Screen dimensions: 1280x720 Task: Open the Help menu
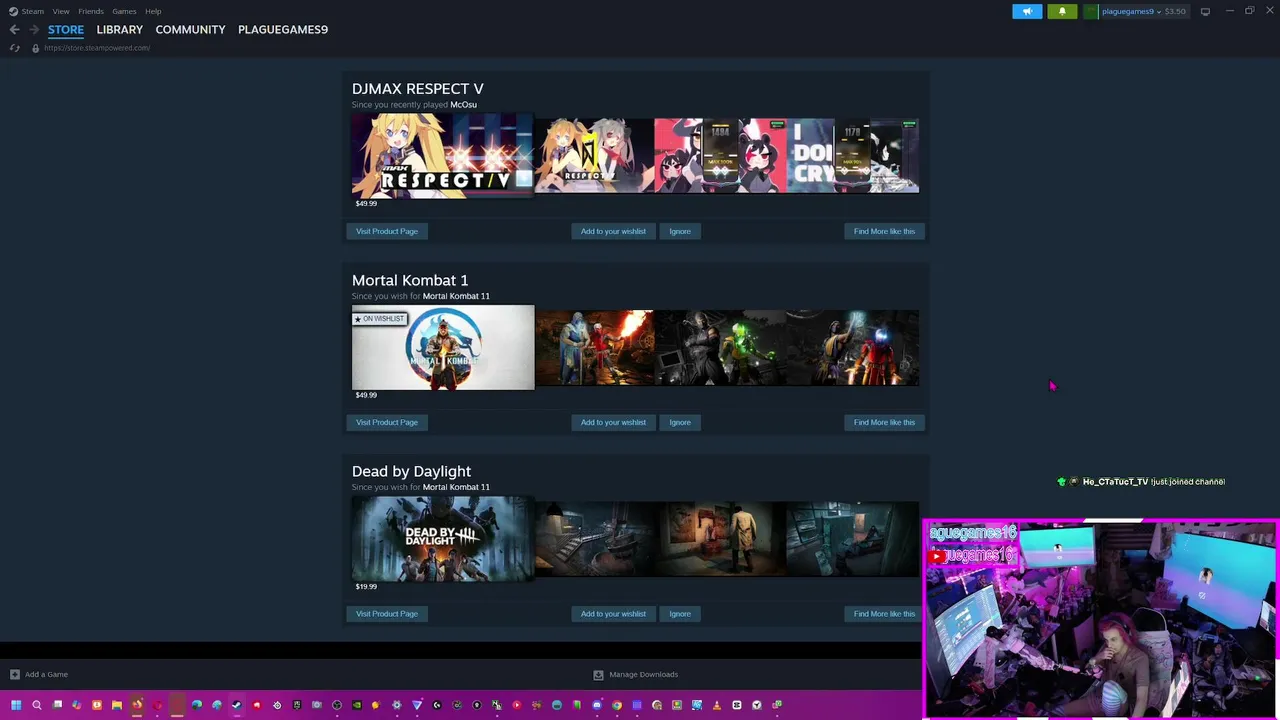click(x=153, y=11)
